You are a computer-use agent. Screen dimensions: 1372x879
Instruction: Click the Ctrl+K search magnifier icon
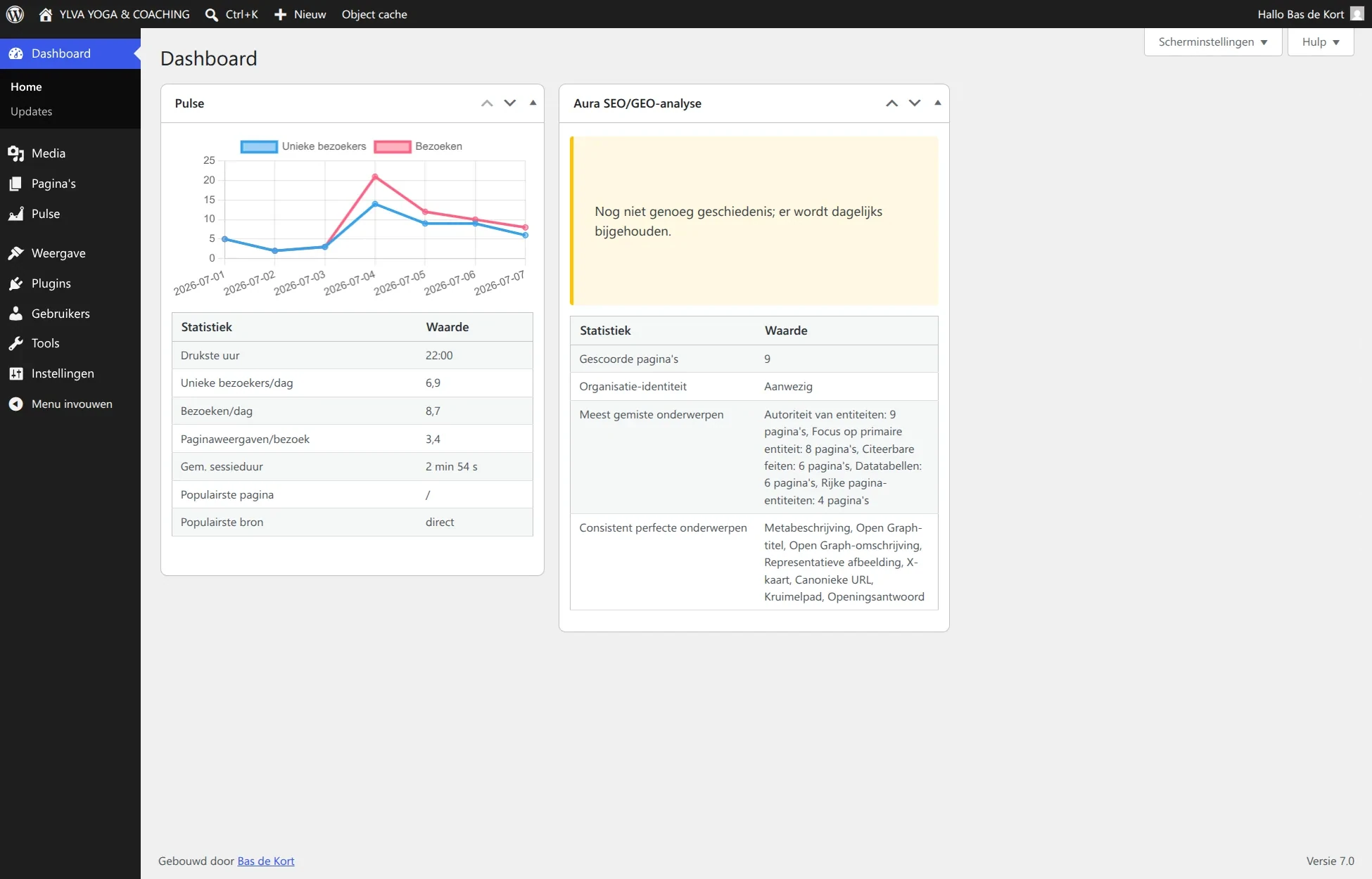tap(211, 15)
